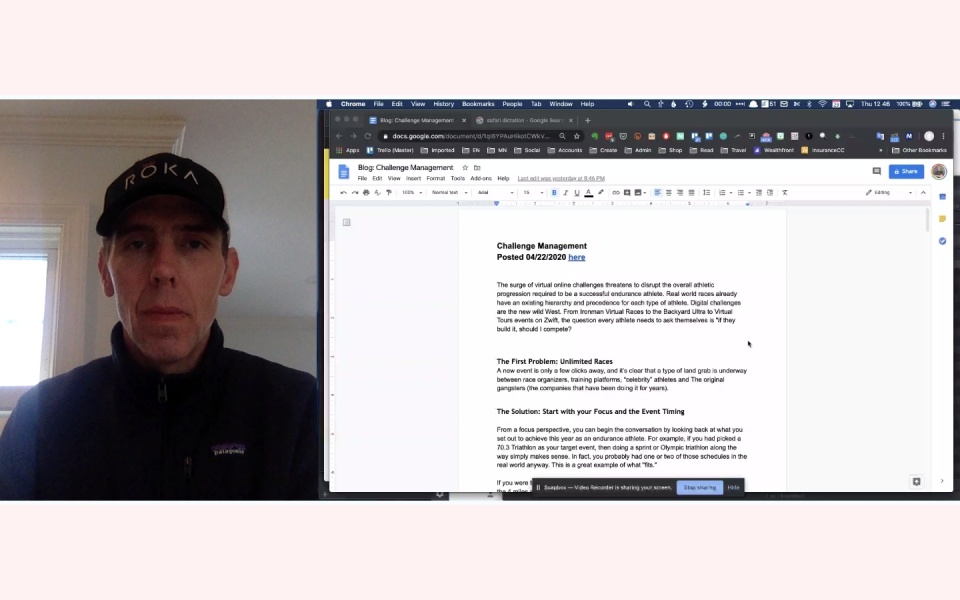Select the Paint format tool
The width and height of the screenshot is (960, 600).
click(x=389, y=193)
